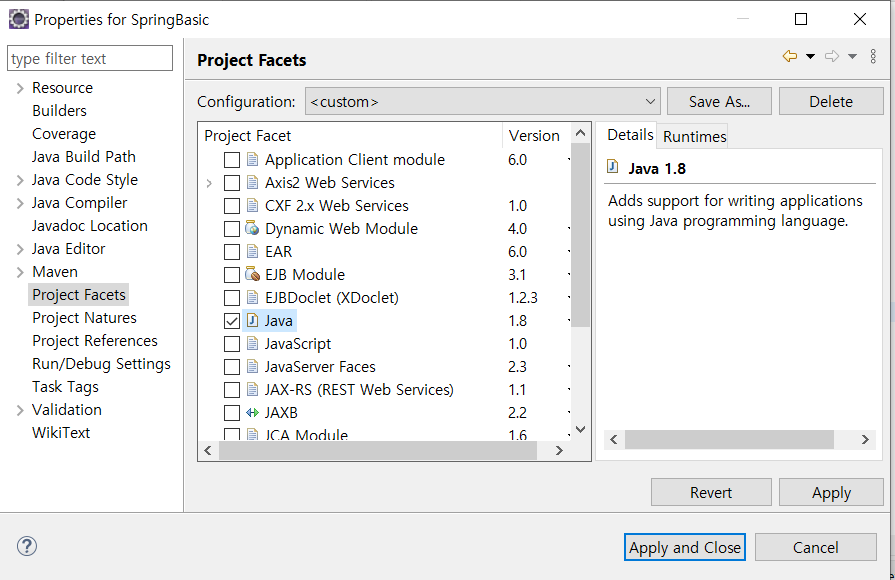This screenshot has width=895, height=580.
Task: Check the JAX-RS checkbox
Action: pyautogui.click(x=232, y=390)
